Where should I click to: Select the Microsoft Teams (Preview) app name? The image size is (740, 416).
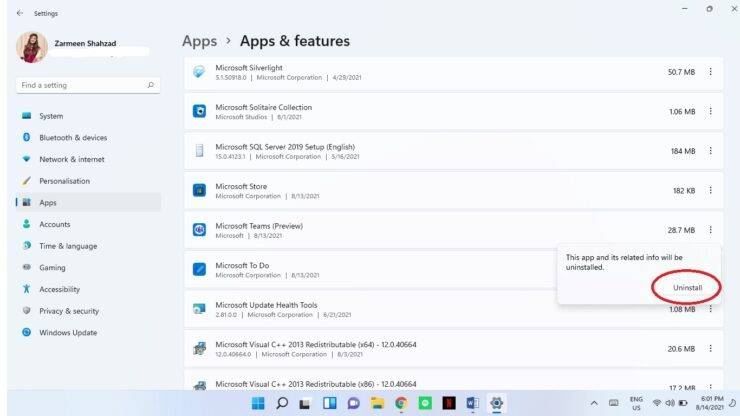coord(259,226)
